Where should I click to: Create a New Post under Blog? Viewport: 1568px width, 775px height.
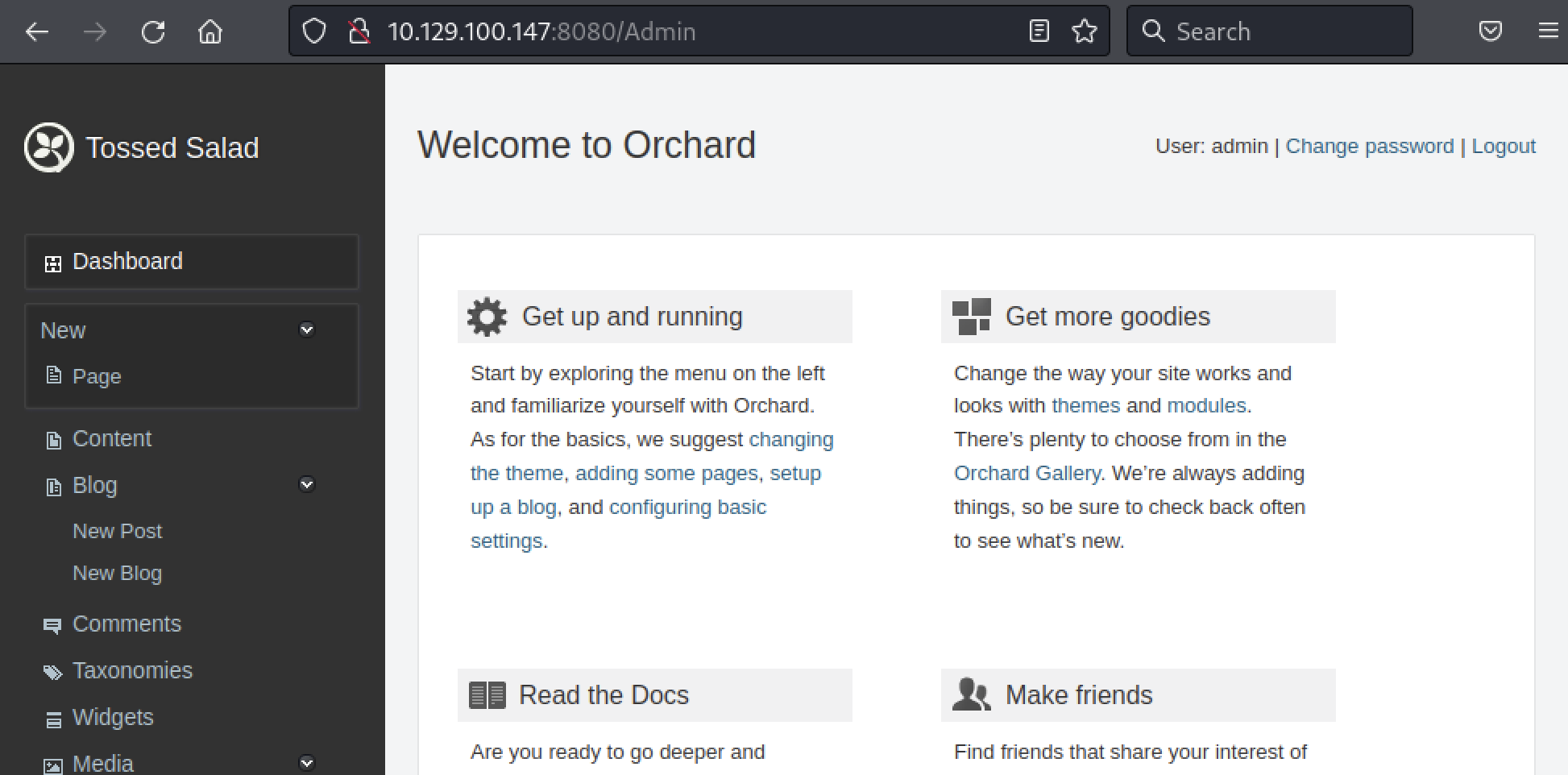[118, 532]
